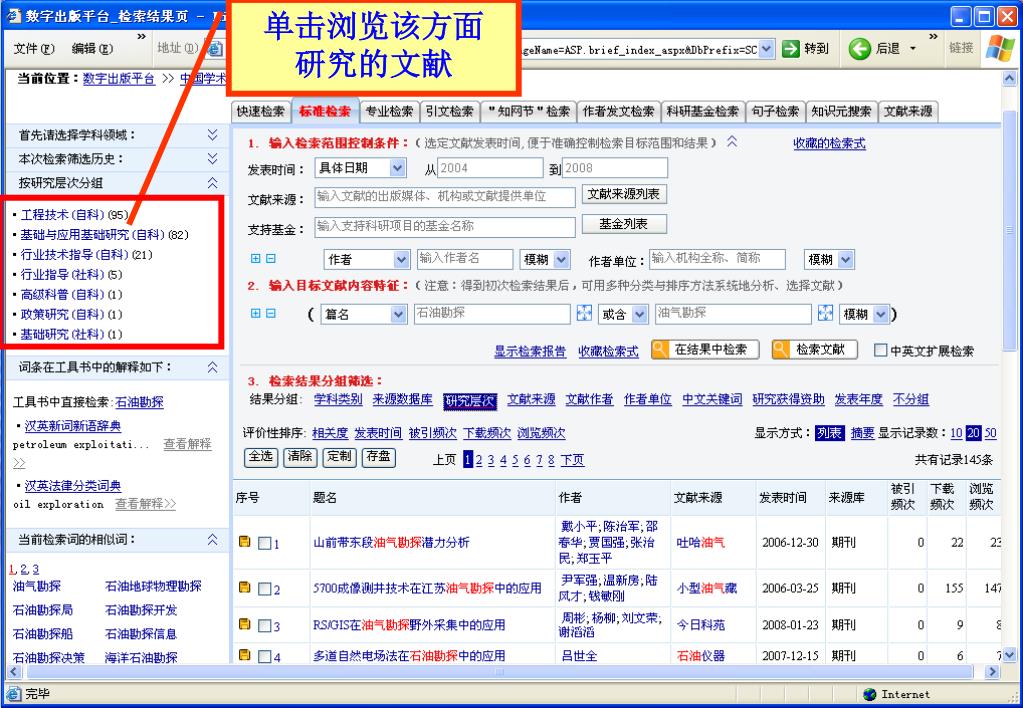Tick the checkbox for result 1
1023x708 pixels.
(x=264, y=543)
